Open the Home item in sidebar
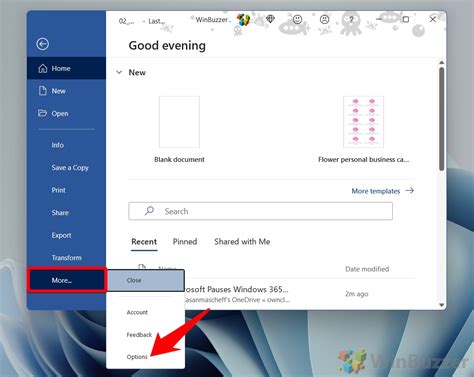The width and height of the screenshot is (474, 377). coord(66,68)
